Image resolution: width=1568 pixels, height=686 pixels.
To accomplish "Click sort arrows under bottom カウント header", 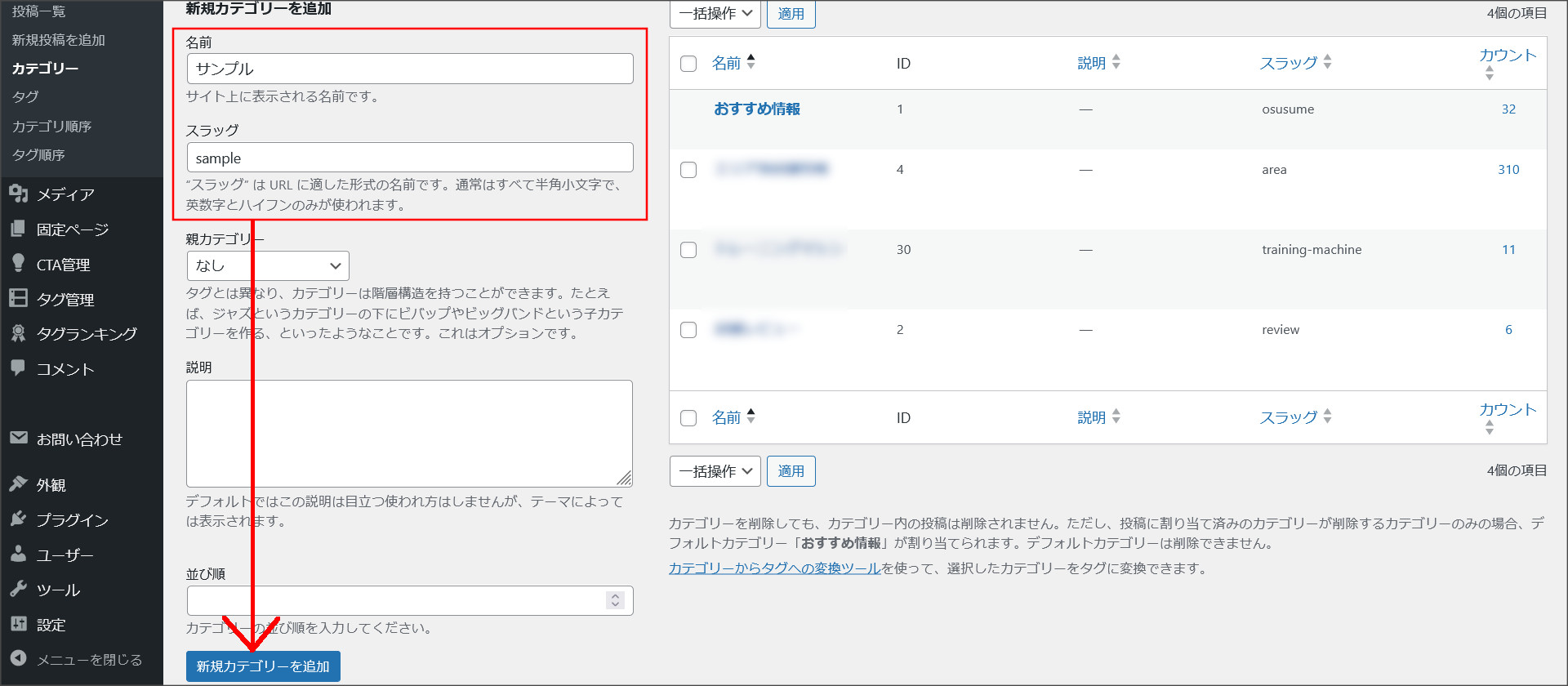I will 1490,428.
